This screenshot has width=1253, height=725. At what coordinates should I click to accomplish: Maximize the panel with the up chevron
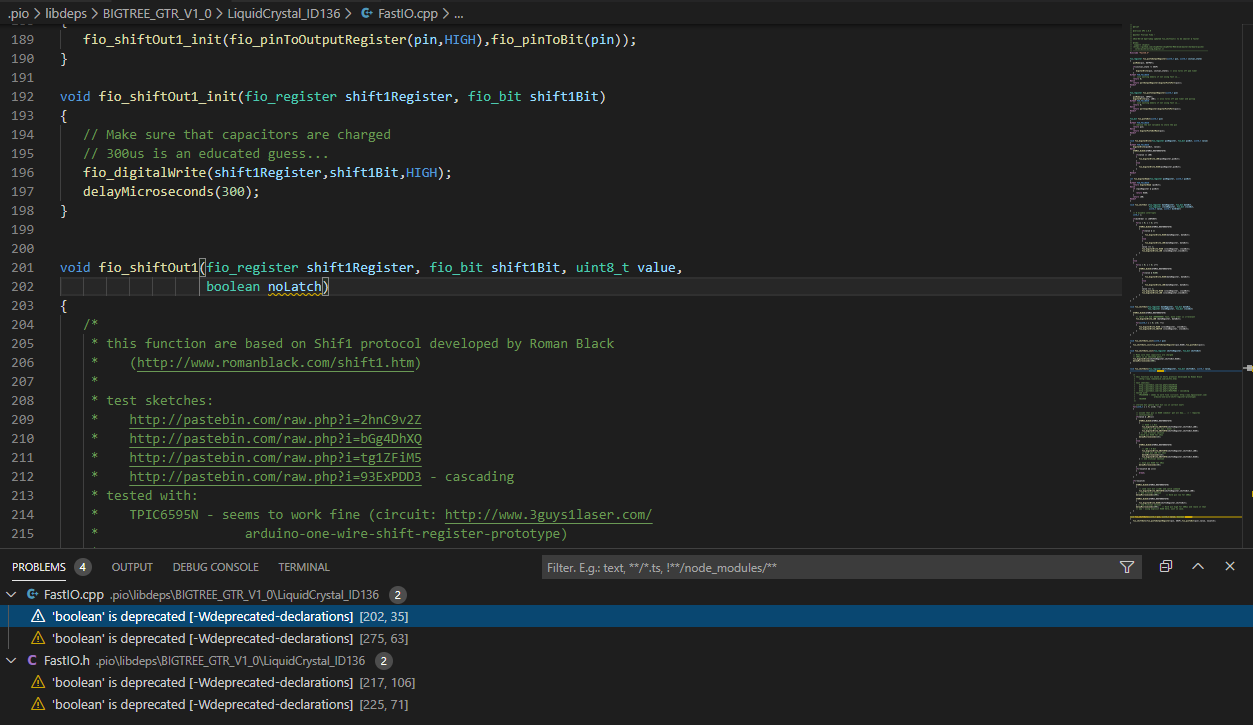click(1198, 566)
